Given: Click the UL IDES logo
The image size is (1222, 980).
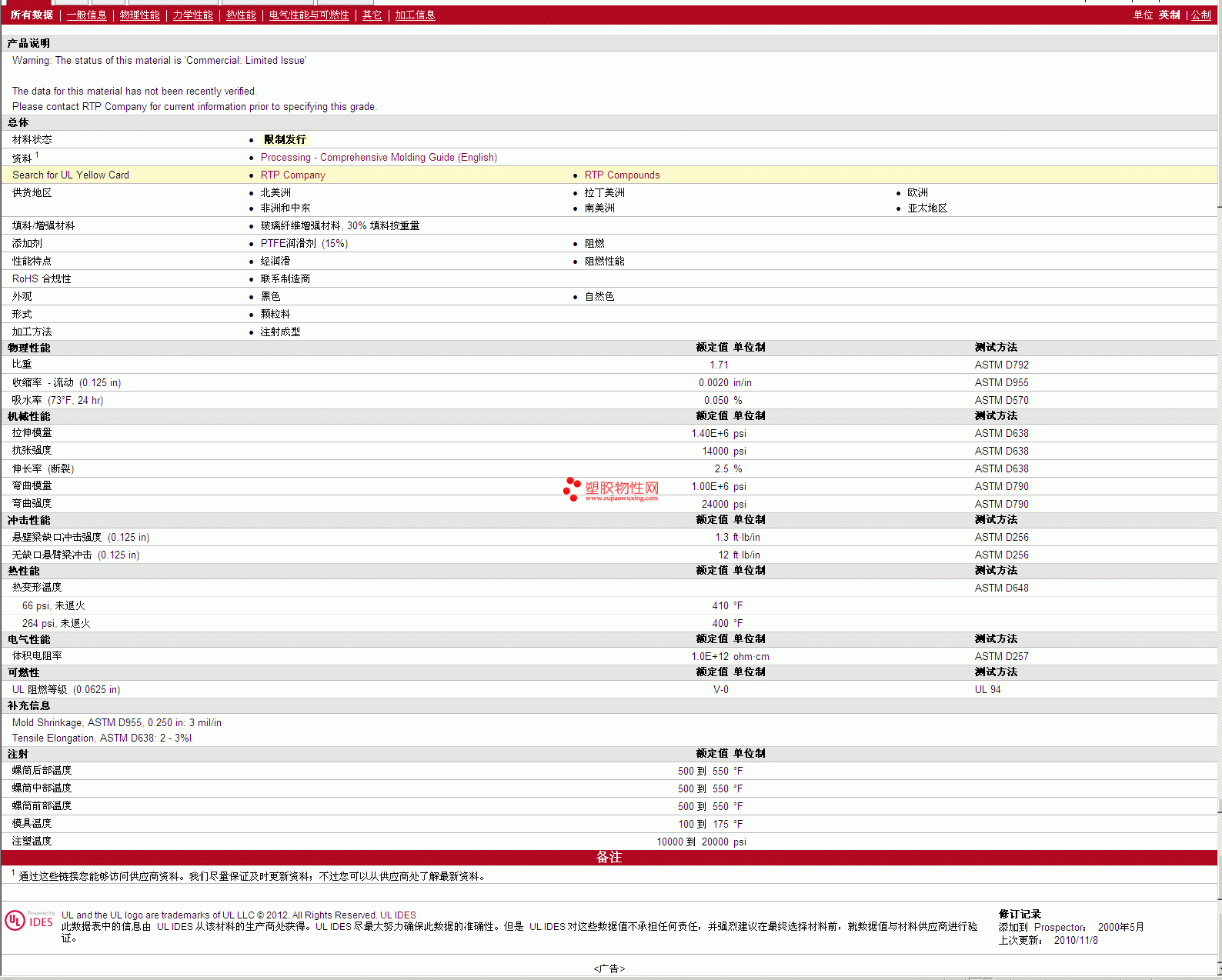Looking at the screenshot, I should (x=29, y=920).
